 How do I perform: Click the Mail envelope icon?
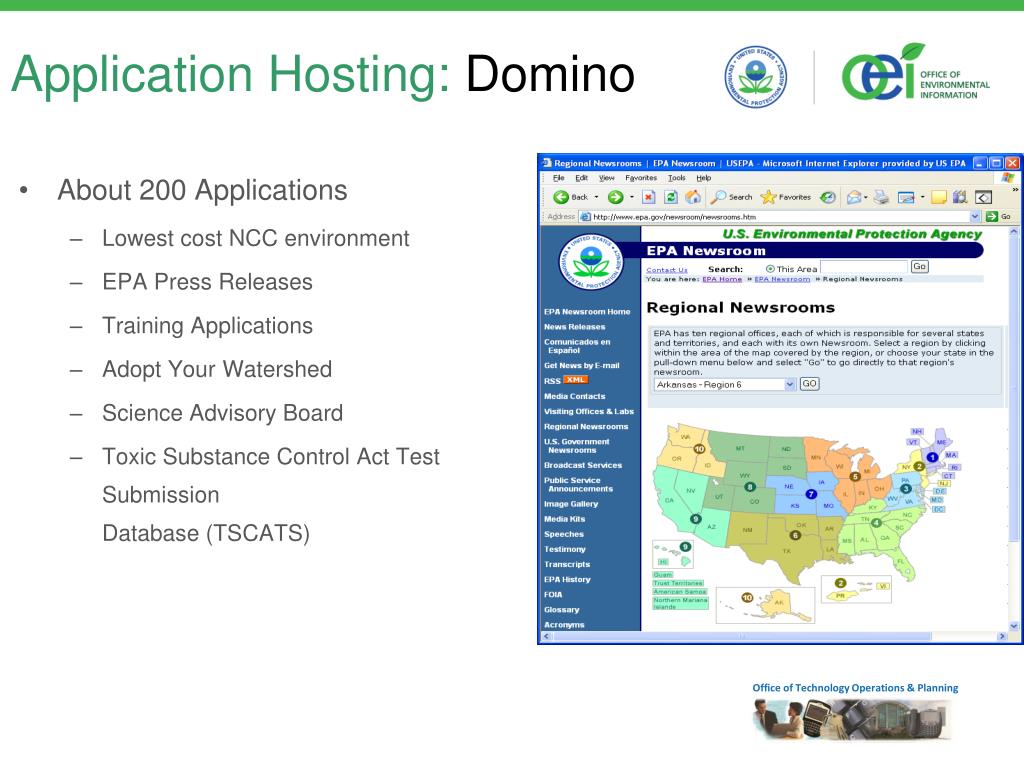854,197
